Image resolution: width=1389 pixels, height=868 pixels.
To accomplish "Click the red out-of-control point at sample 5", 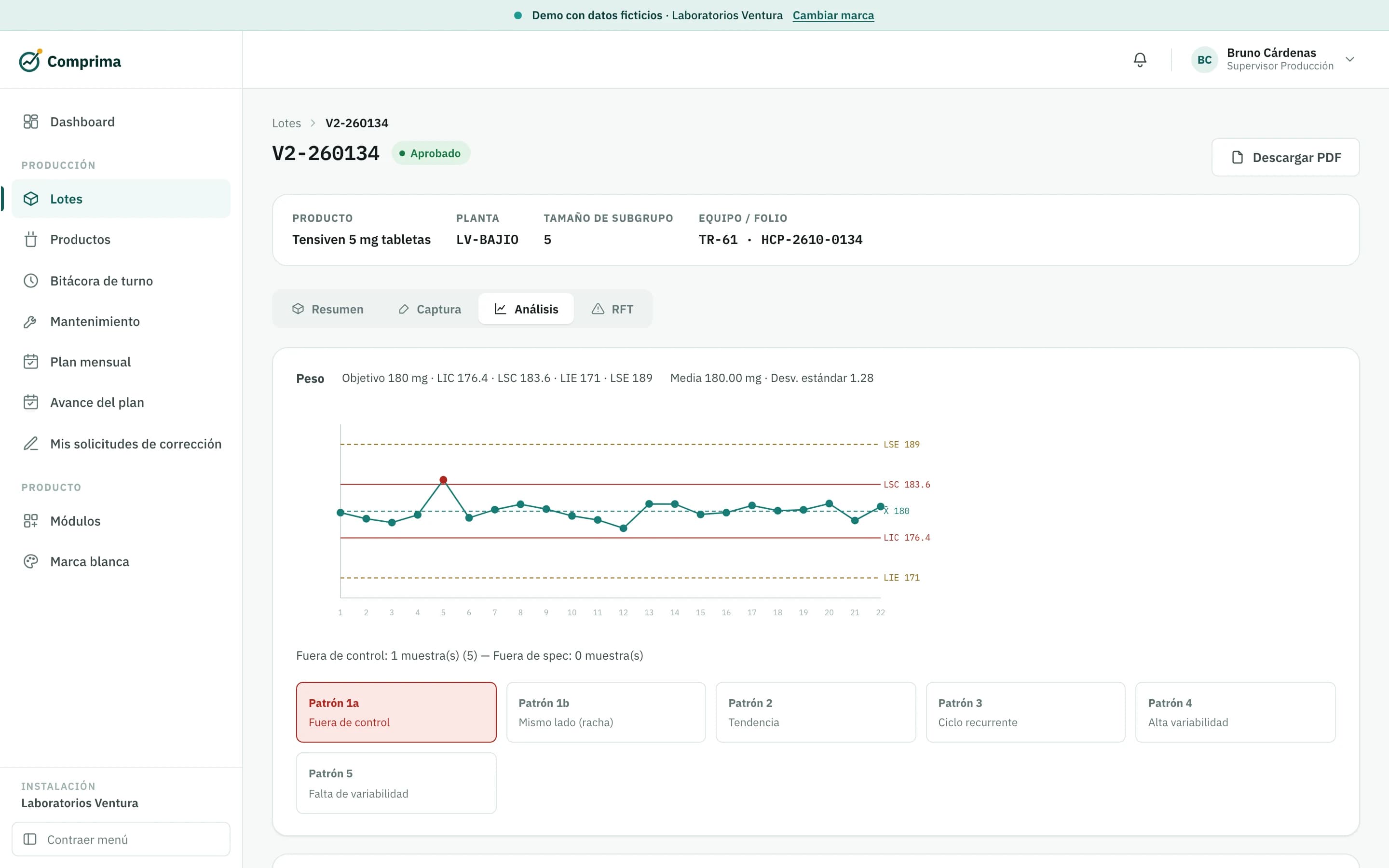I will (x=443, y=480).
